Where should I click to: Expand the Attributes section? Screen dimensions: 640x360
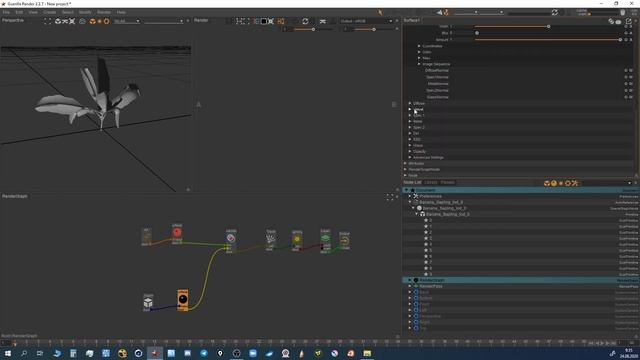[405, 163]
